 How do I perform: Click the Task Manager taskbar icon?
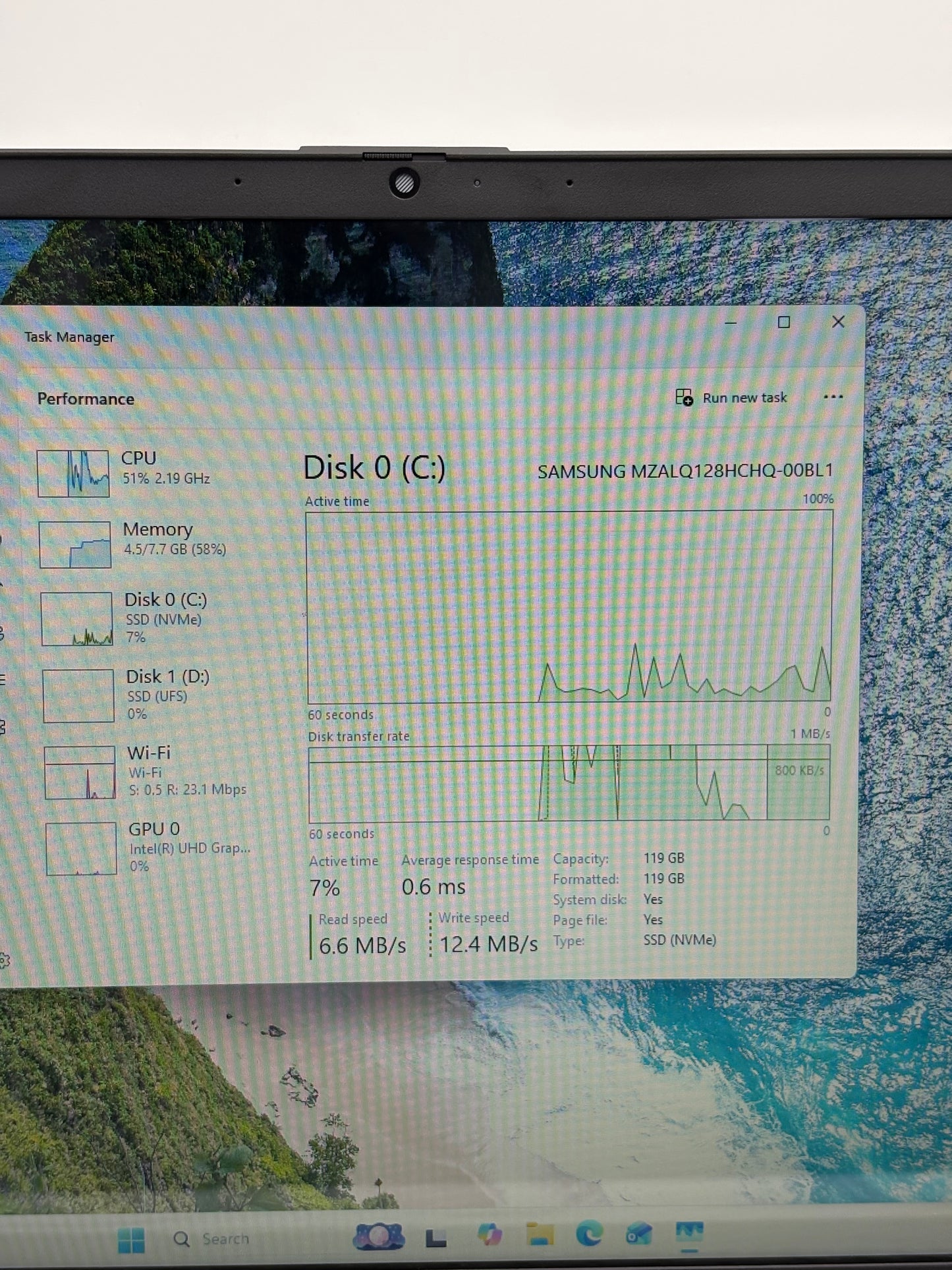click(x=689, y=1231)
